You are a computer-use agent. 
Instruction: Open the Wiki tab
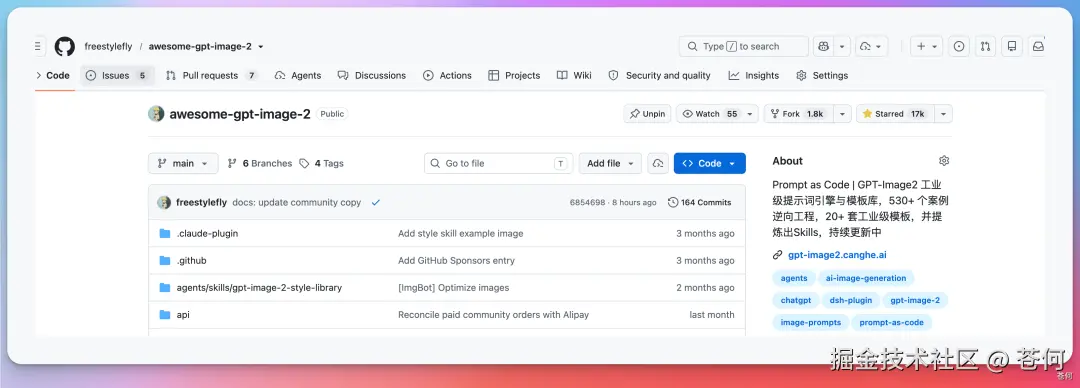(x=574, y=76)
